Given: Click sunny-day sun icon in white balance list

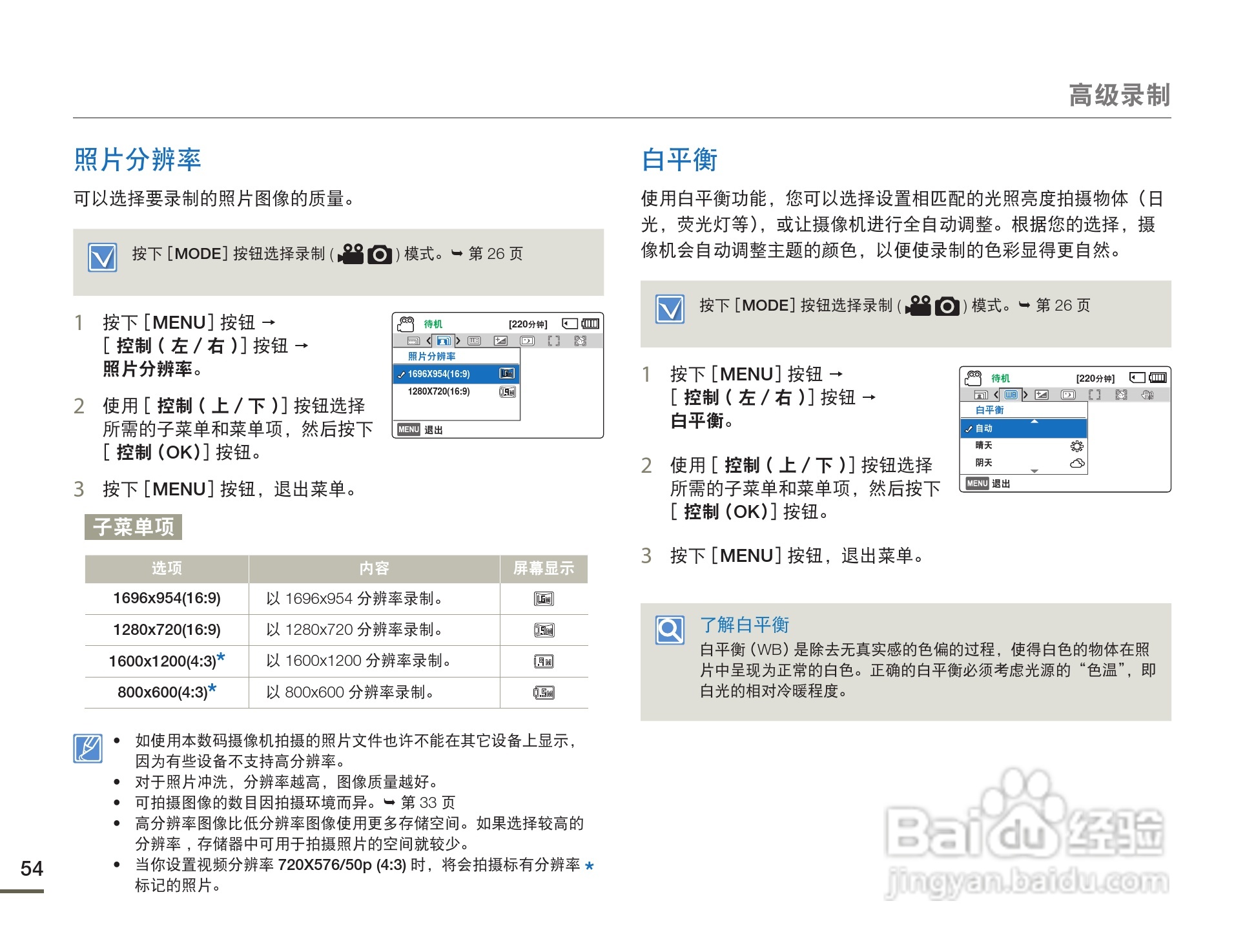Looking at the screenshot, I should [1076, 446].
